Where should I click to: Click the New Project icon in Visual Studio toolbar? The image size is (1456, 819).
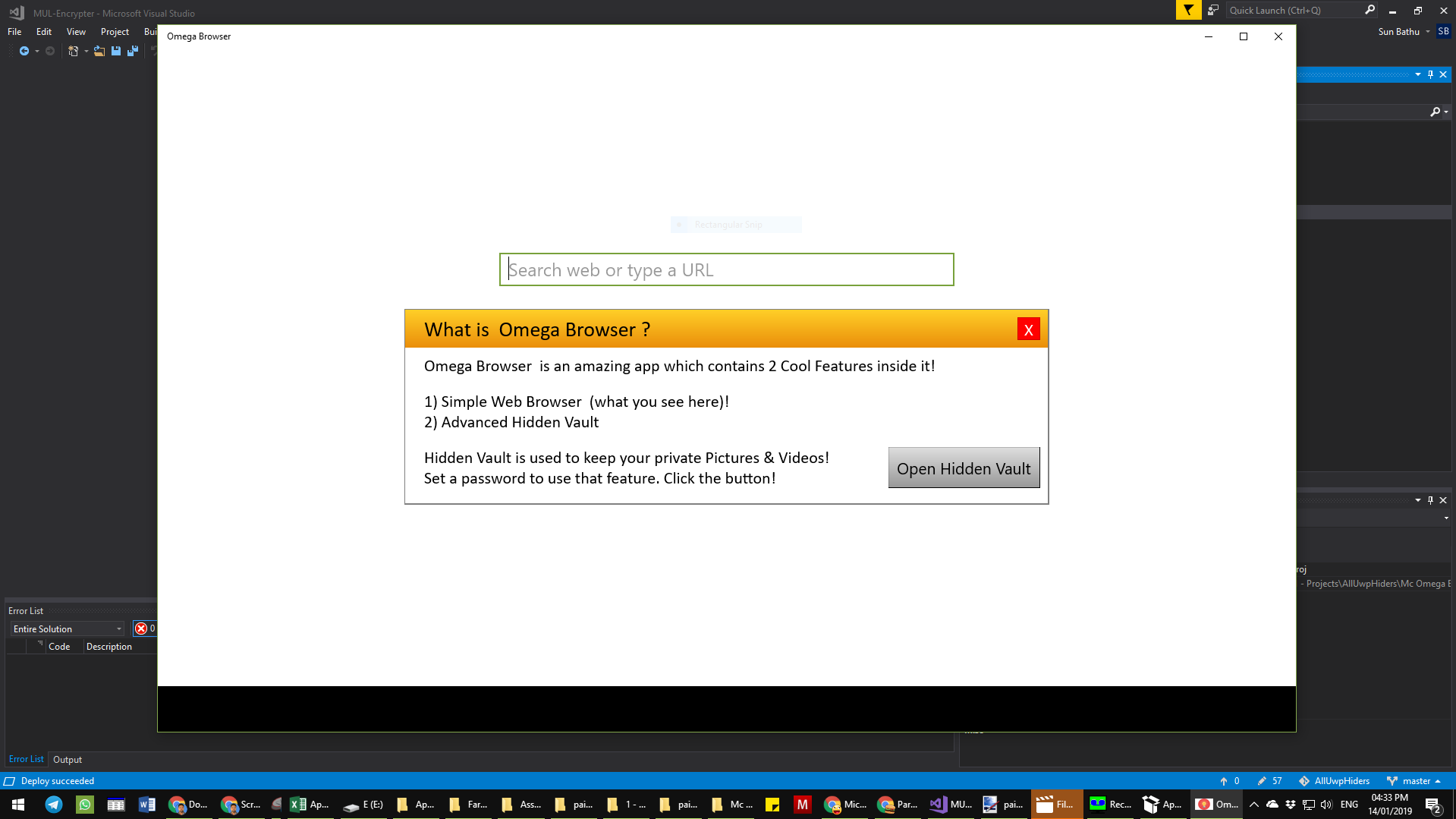click(x=73, y=51)
